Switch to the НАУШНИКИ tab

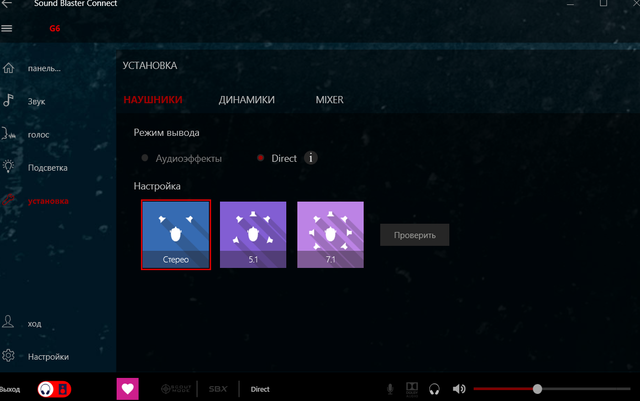tap(153, 100)
